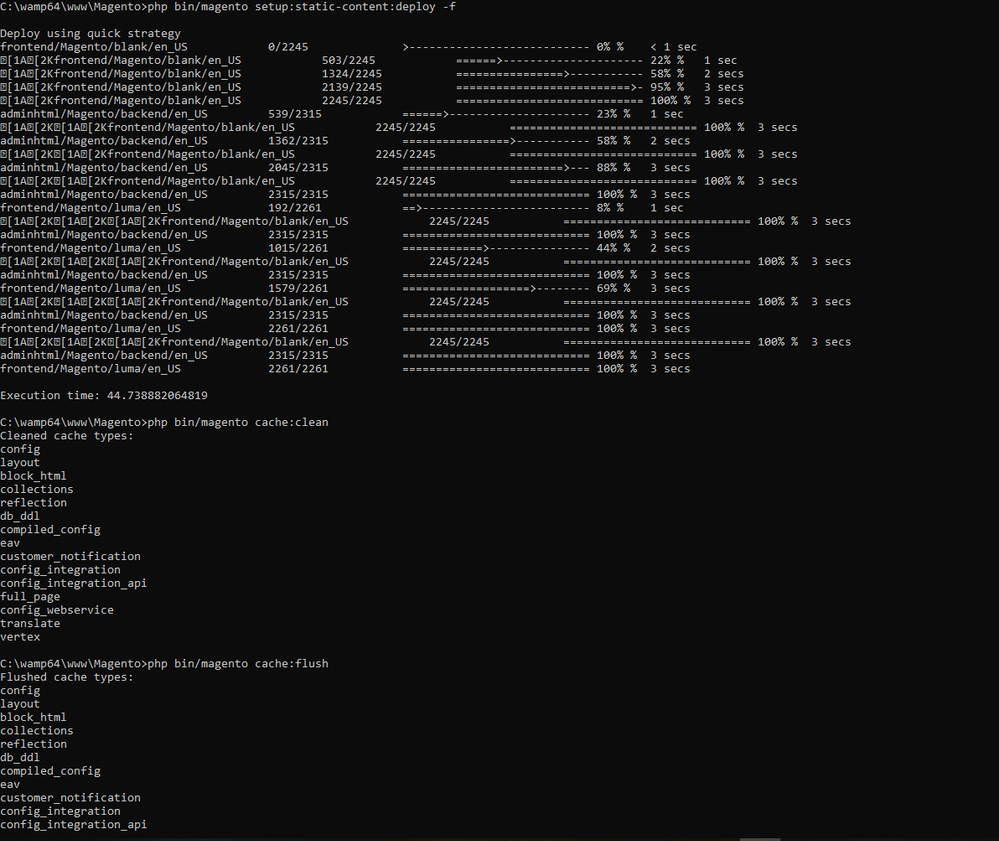The image size is (999, 841).
Task: Click the 'Cleaned cache types:' heading
Action: tap(66, 436)
